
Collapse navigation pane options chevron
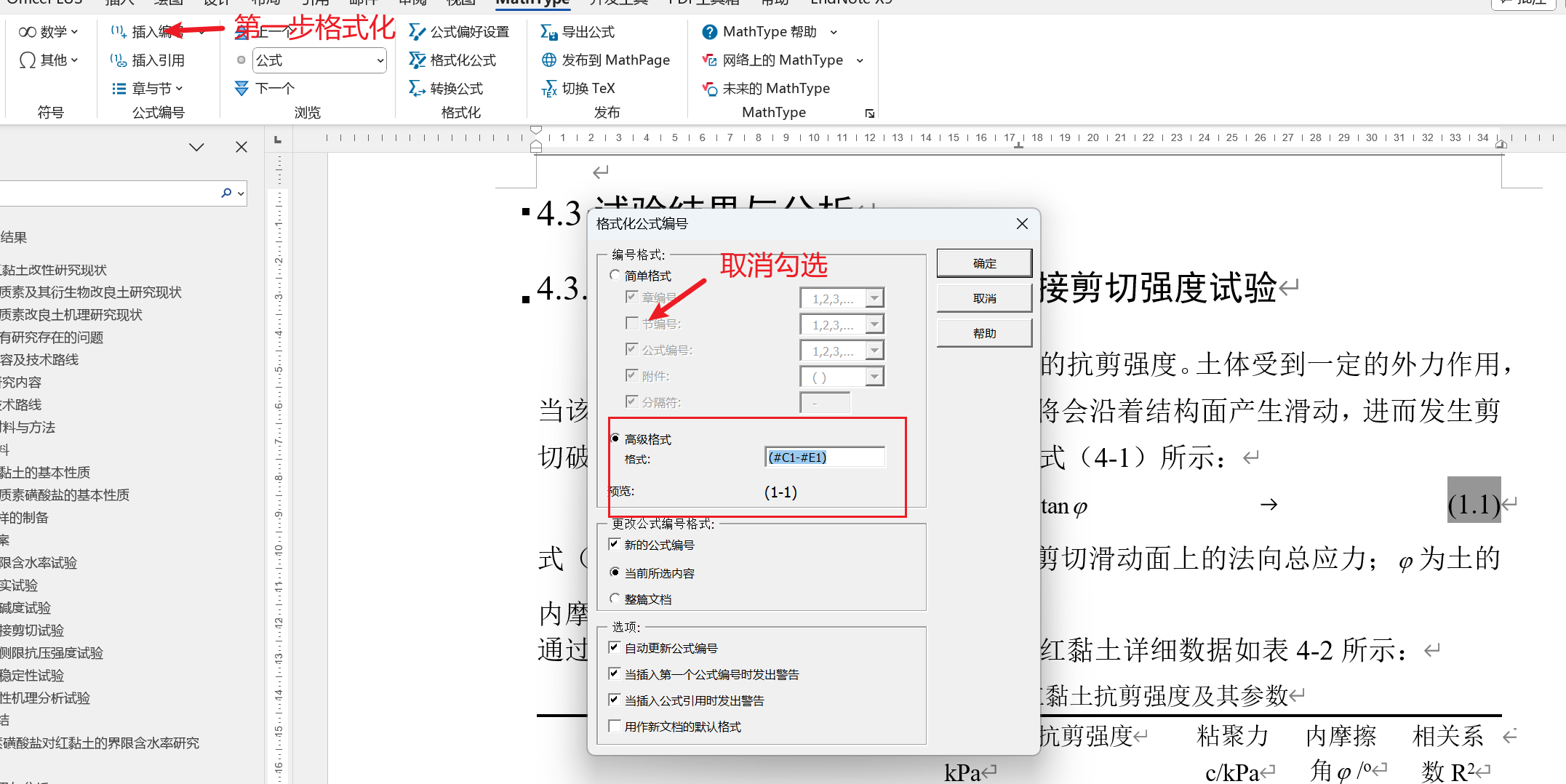[x=196, y=147]
